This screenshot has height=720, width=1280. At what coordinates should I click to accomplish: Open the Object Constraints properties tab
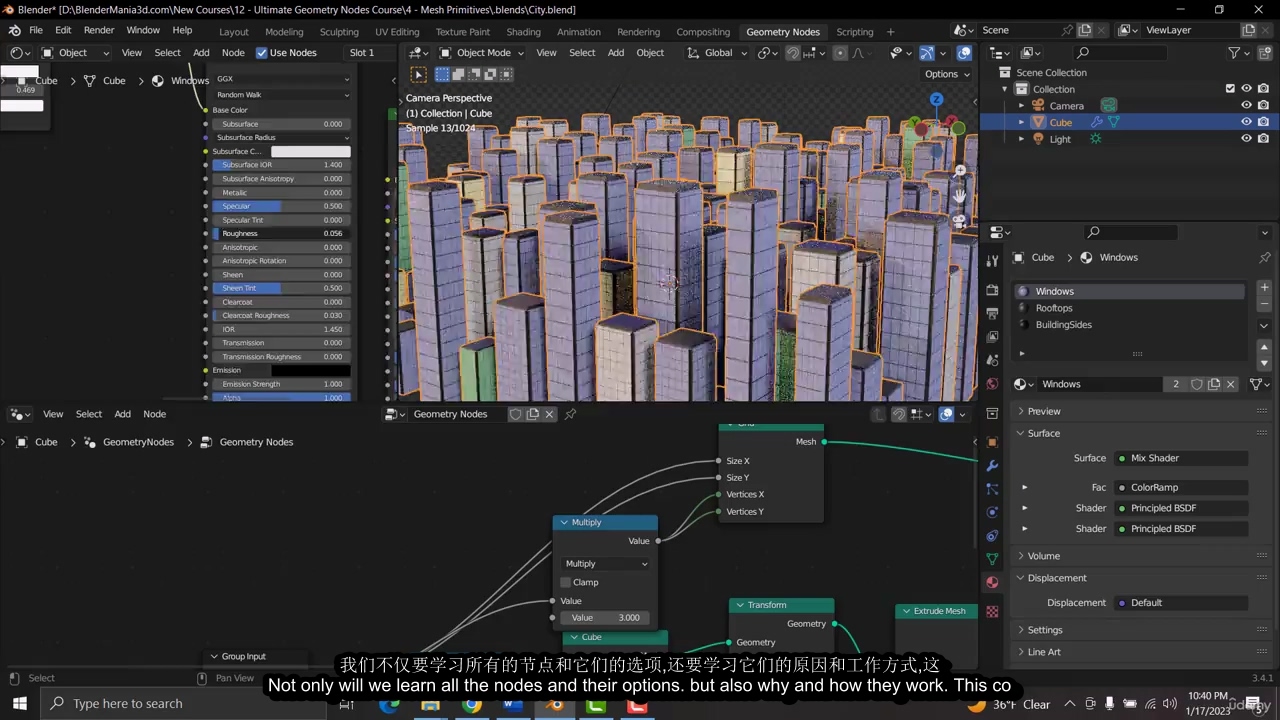click(992, 536)
